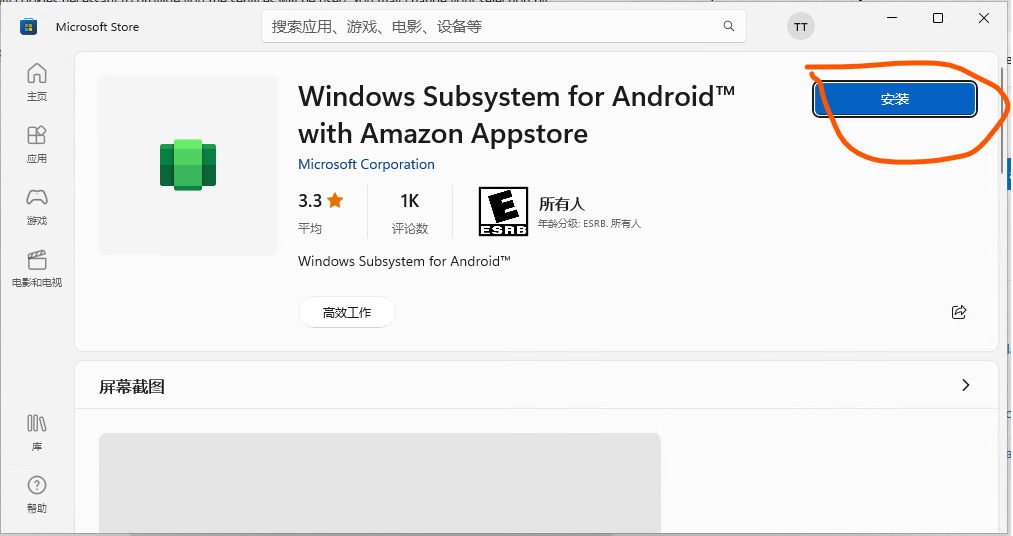Click the ESRB rating badge
The height and width of the screenshot is (536, 1013).
pos(503,211)
